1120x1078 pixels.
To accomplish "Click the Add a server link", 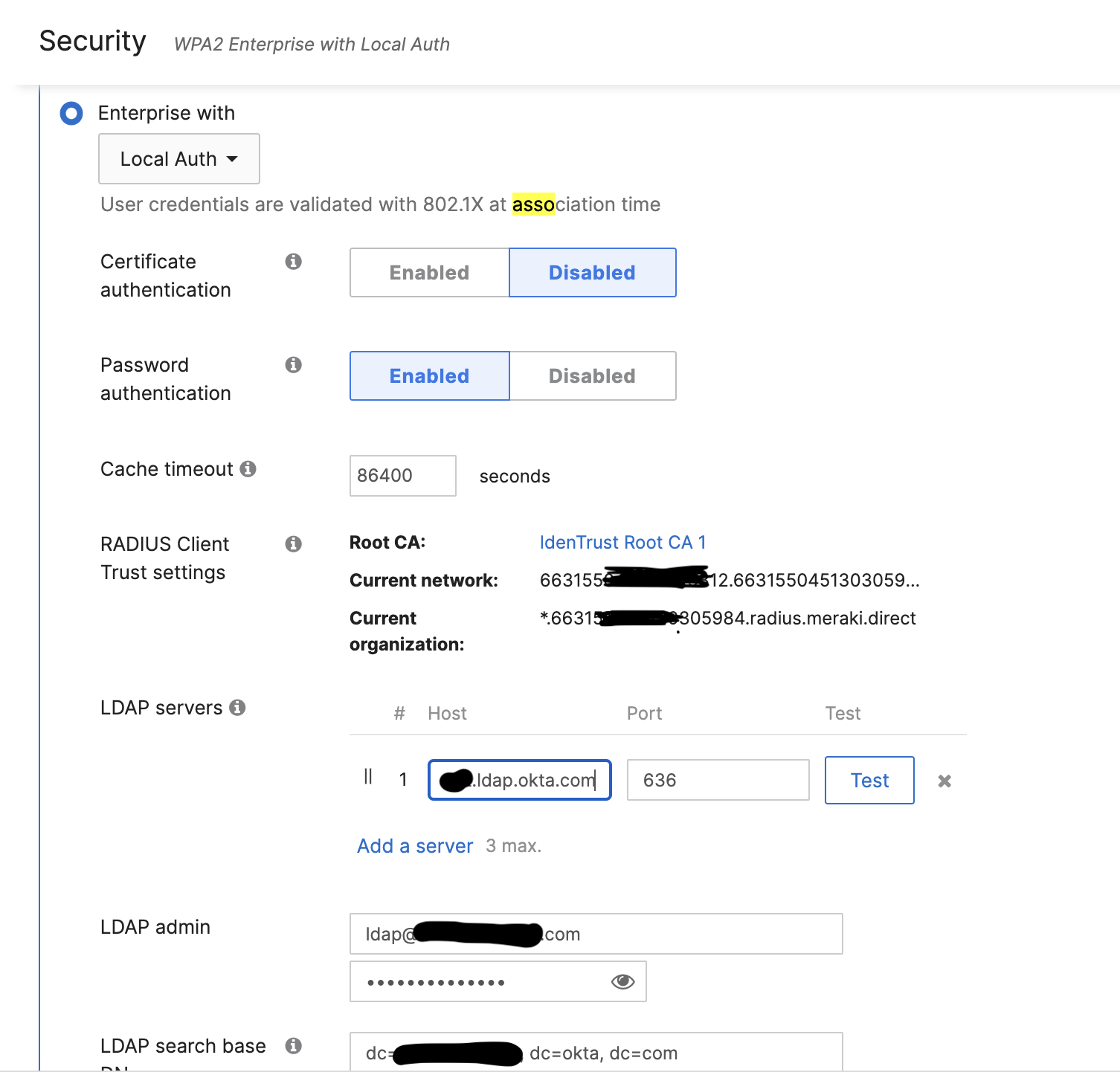I will 415,846.
